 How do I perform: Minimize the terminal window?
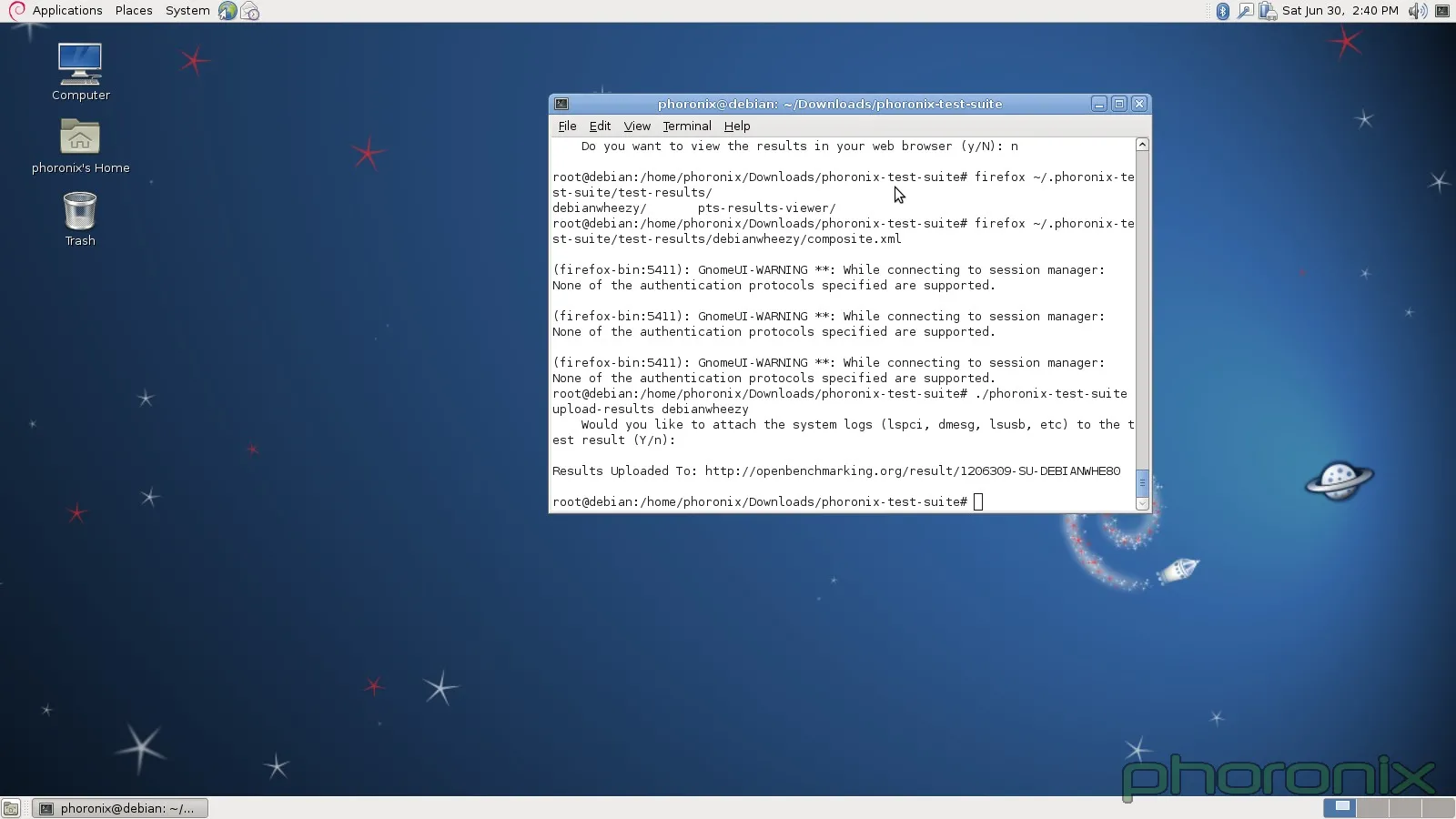pyautogui.click(x=1099, y=104)
